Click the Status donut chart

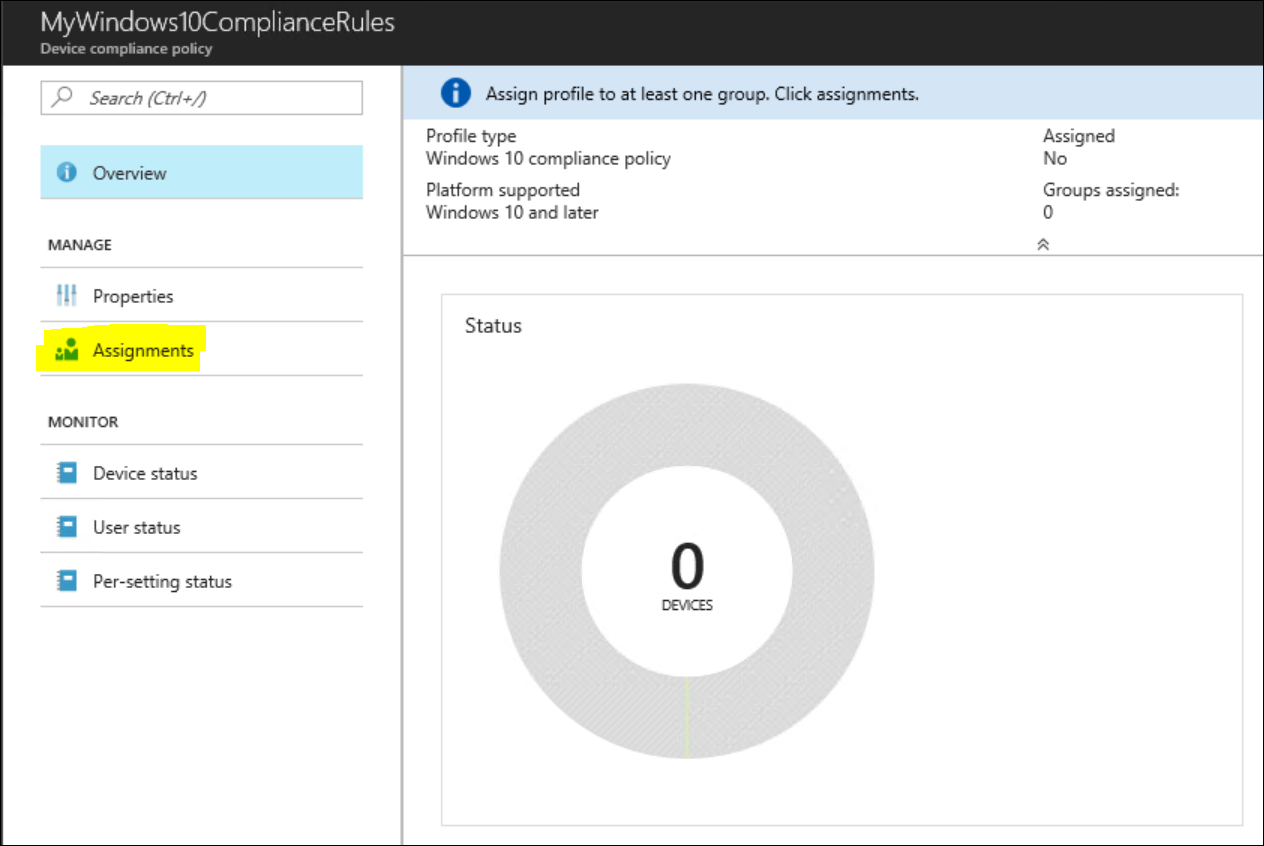coord(687,572)
